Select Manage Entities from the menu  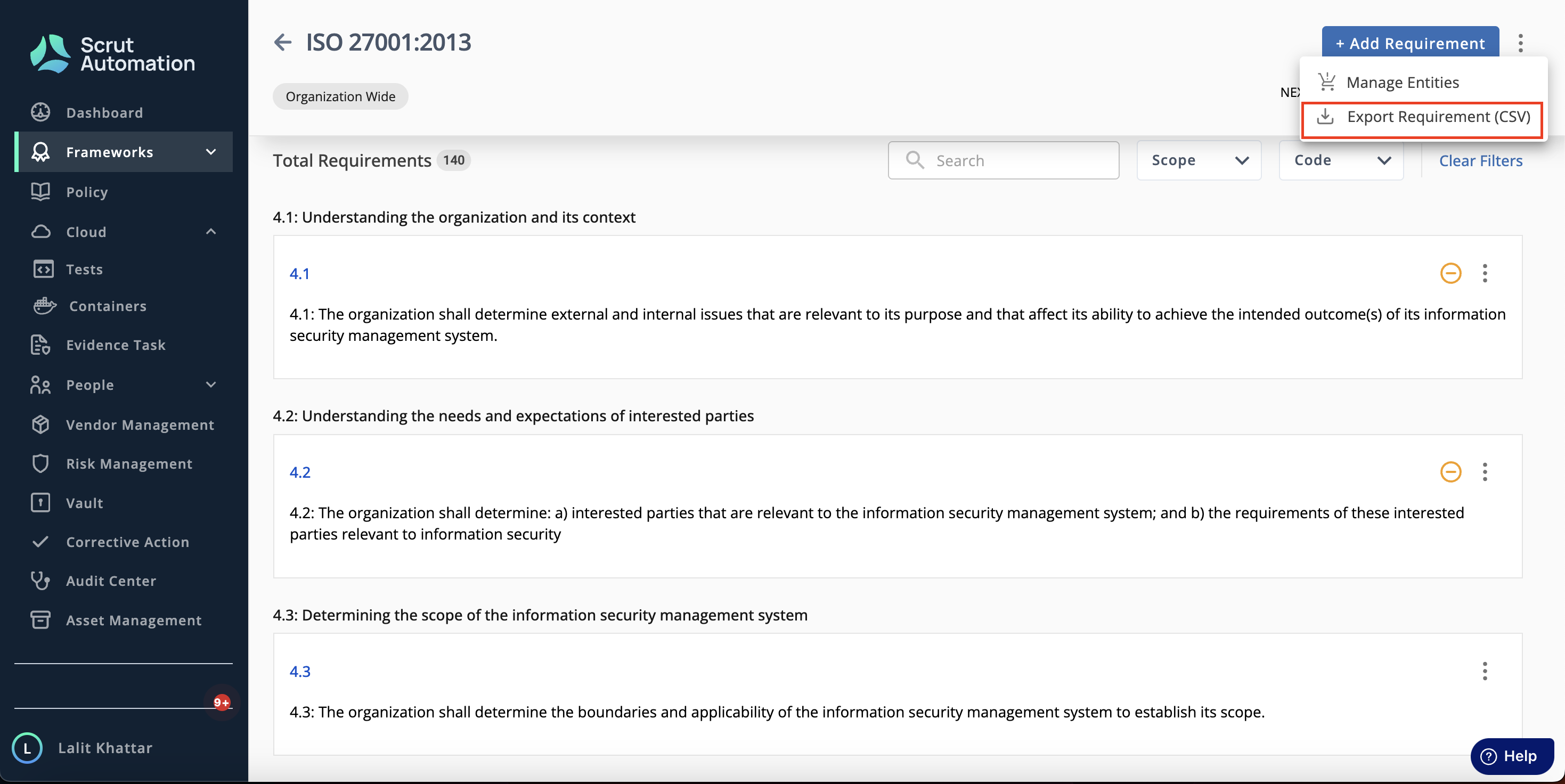pyautogui.click(x=1423, y=82)
